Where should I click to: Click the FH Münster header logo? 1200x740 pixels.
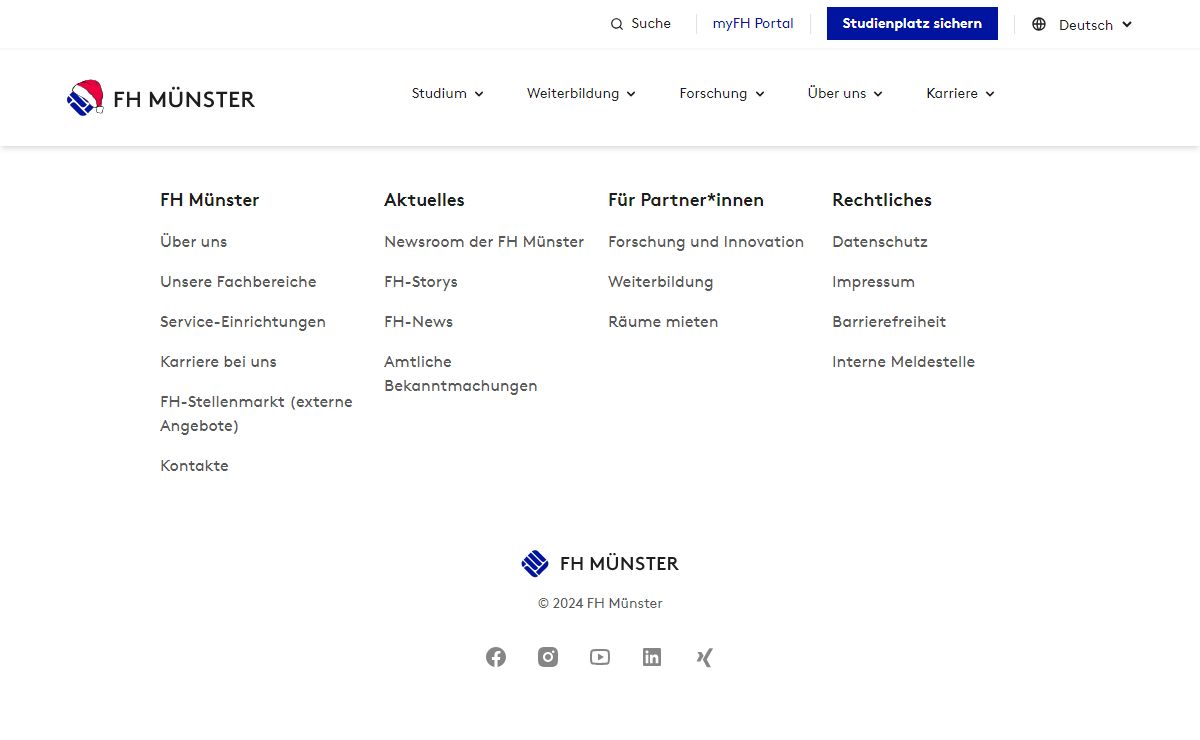point(161,98)
